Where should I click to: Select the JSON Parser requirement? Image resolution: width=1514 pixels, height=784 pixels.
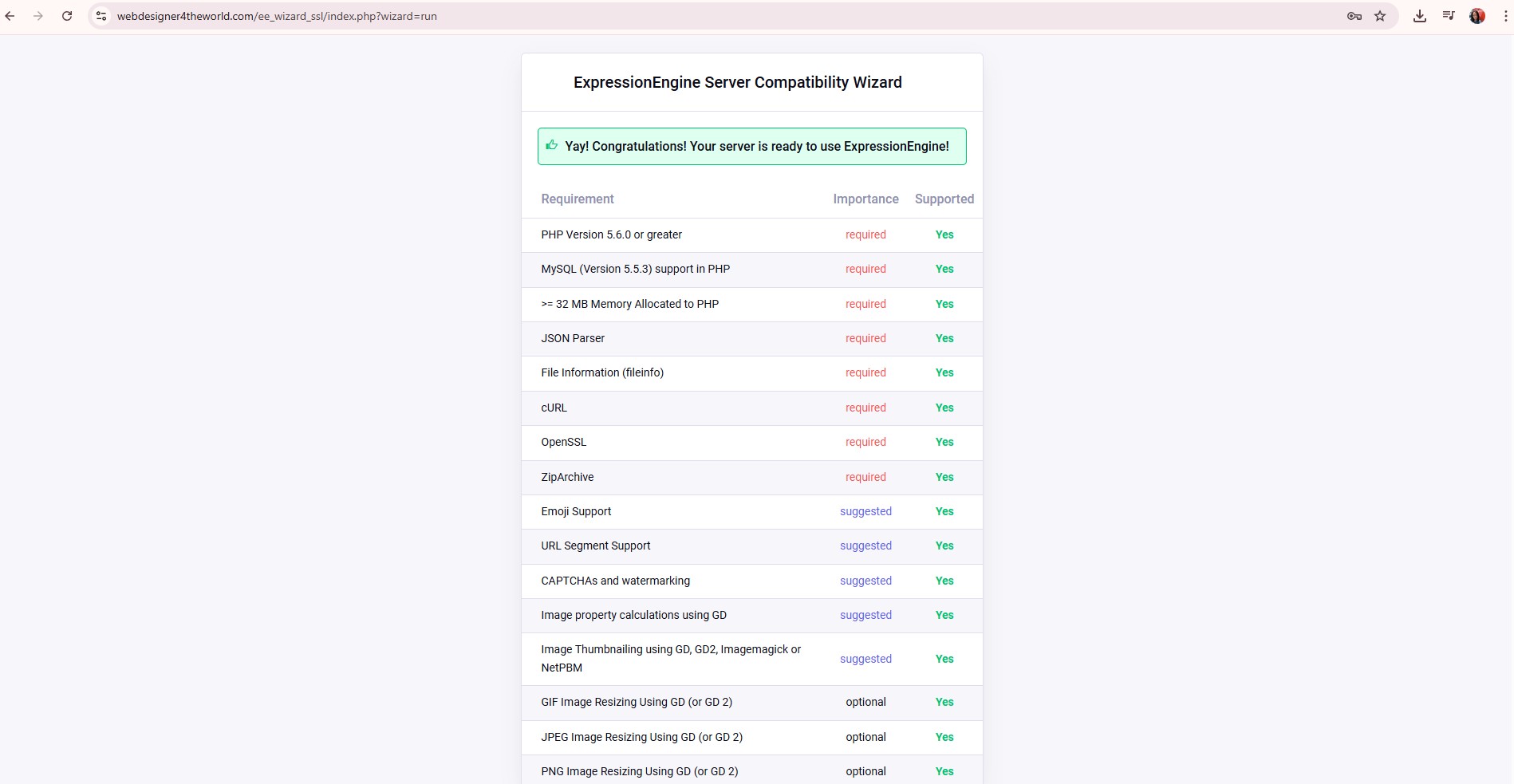tap(573, 338)
